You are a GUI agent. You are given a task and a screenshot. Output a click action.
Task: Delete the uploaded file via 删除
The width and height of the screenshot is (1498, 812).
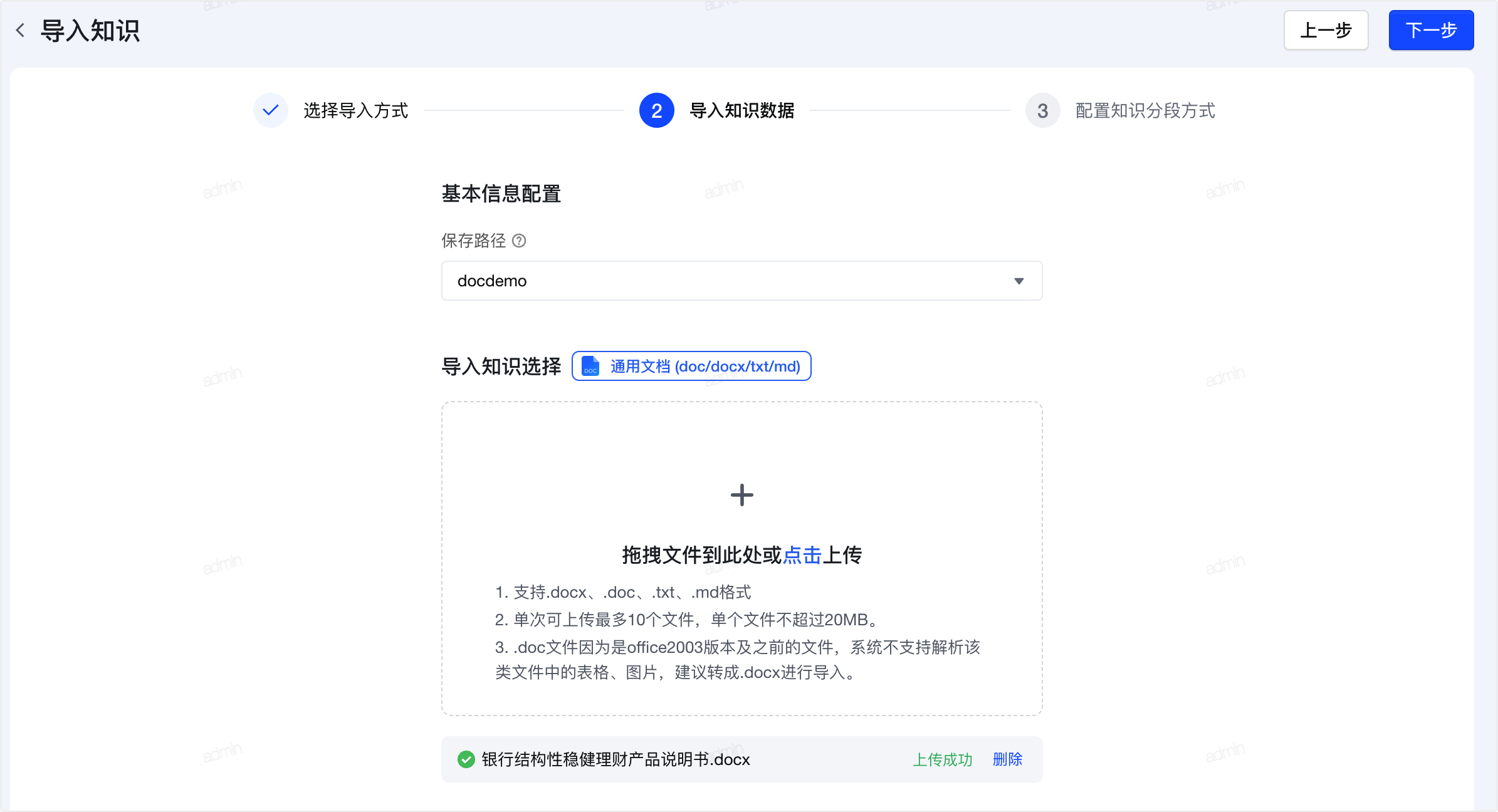tap(1007, 759)
